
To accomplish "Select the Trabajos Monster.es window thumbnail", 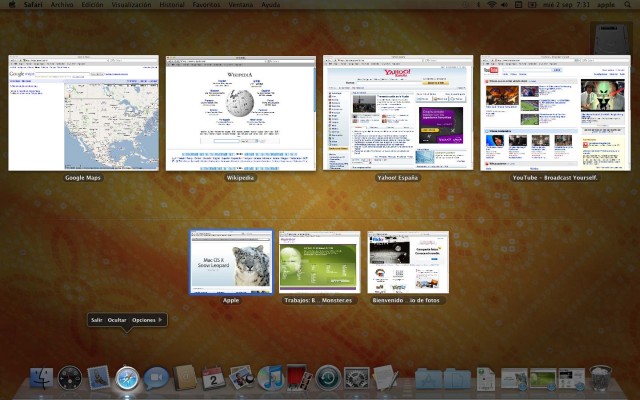I will pos(320,262).
